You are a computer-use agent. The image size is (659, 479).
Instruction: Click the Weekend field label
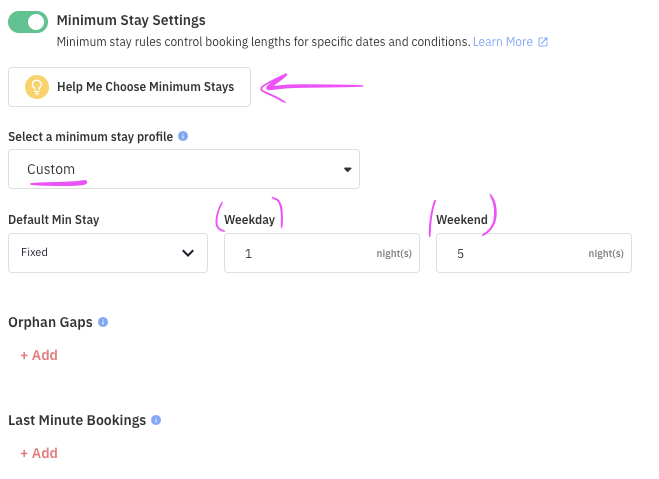coord(462,219)
